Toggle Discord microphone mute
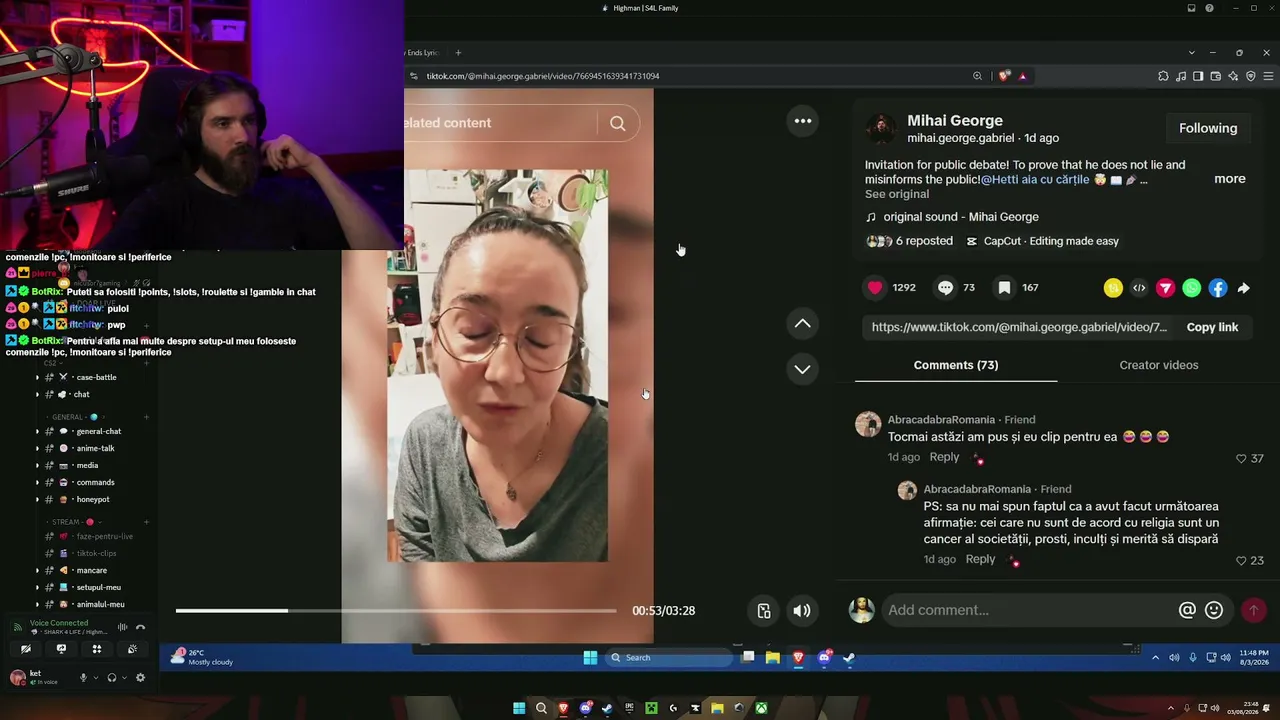Image resolution: width=1280 pixels, height=720 pixels. tap(84, 677)
